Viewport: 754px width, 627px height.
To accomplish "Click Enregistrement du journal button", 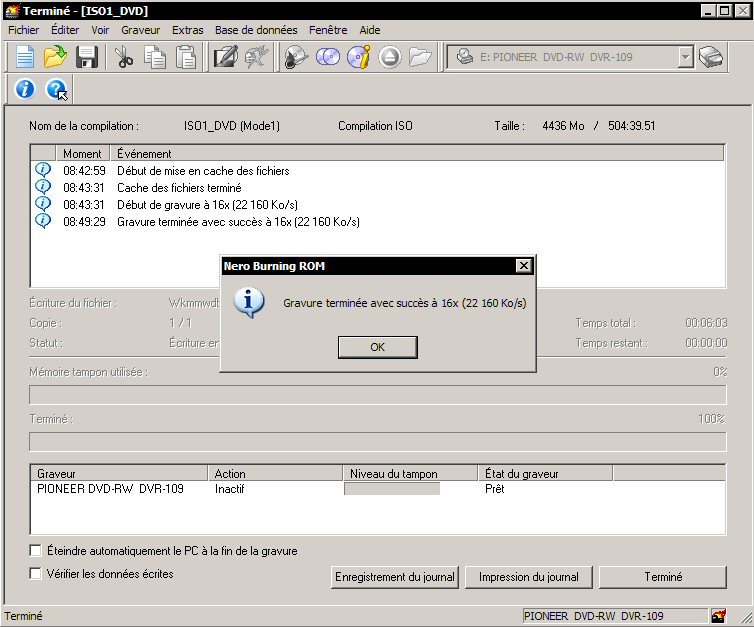I will click(395, 577).
